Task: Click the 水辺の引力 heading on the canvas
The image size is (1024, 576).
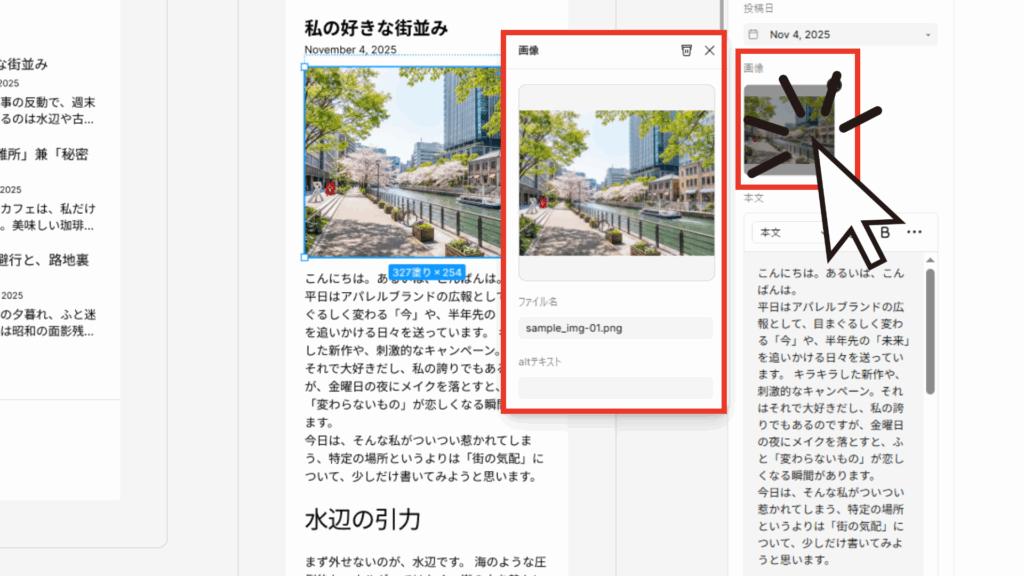Action: 362,520
